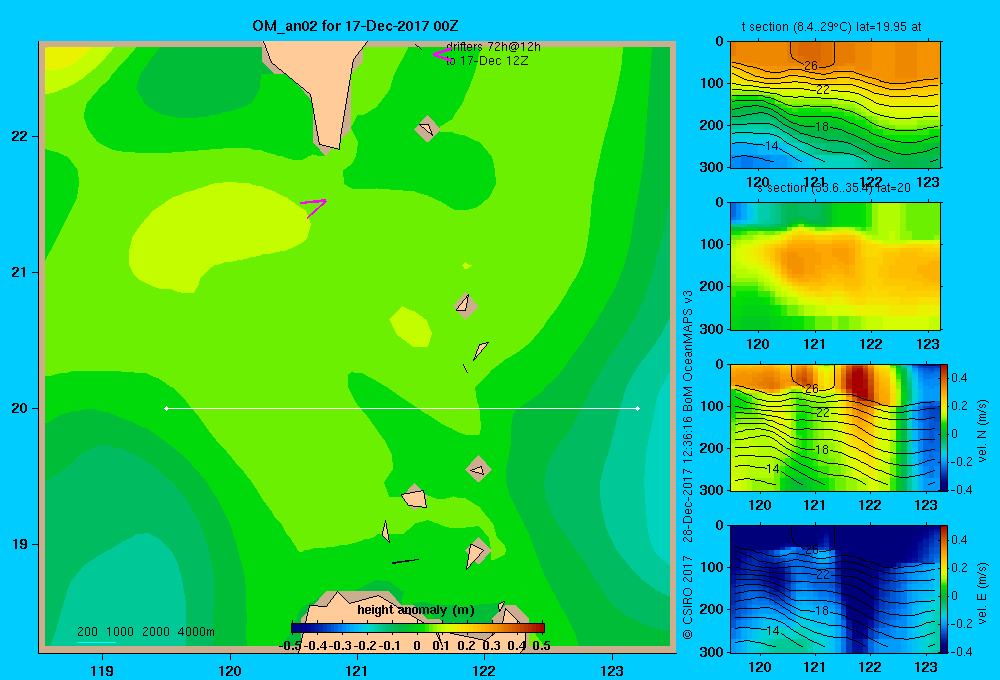
Task: Click the latitude label 20 on the main map
Action: click(x=19, y=408)
